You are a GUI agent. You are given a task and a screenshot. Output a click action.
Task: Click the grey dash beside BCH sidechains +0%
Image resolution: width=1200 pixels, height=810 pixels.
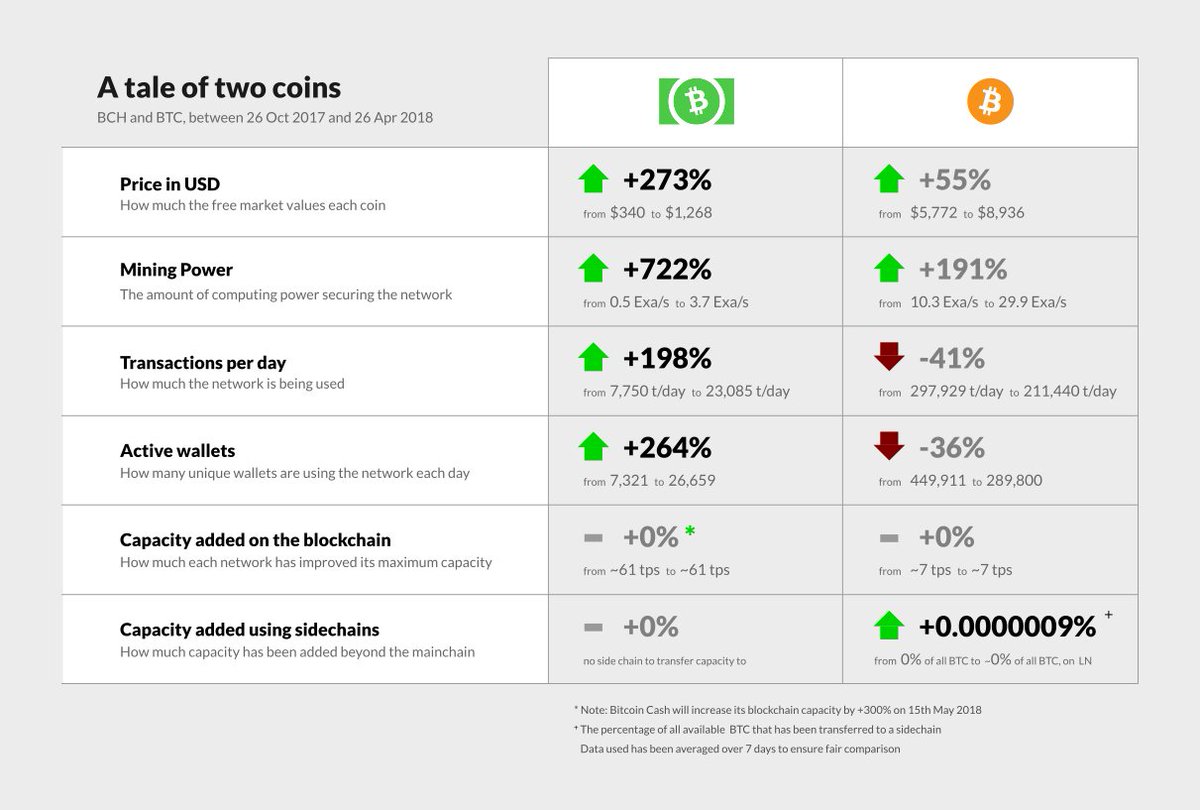pyautogui.click(x=593, y=627)
